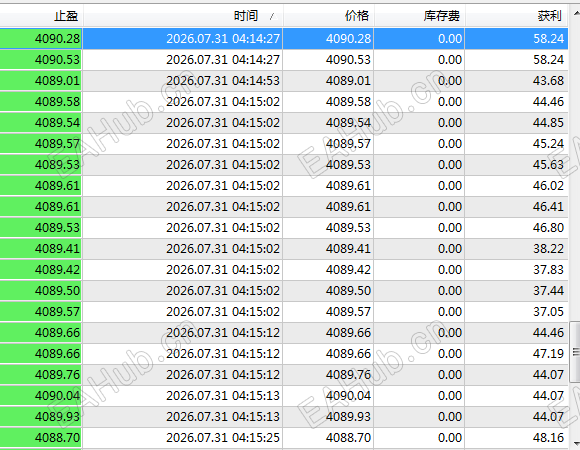The image size is (580, 450).
Task: Sort by the 时间 column header
Action: tap(183, 16)
